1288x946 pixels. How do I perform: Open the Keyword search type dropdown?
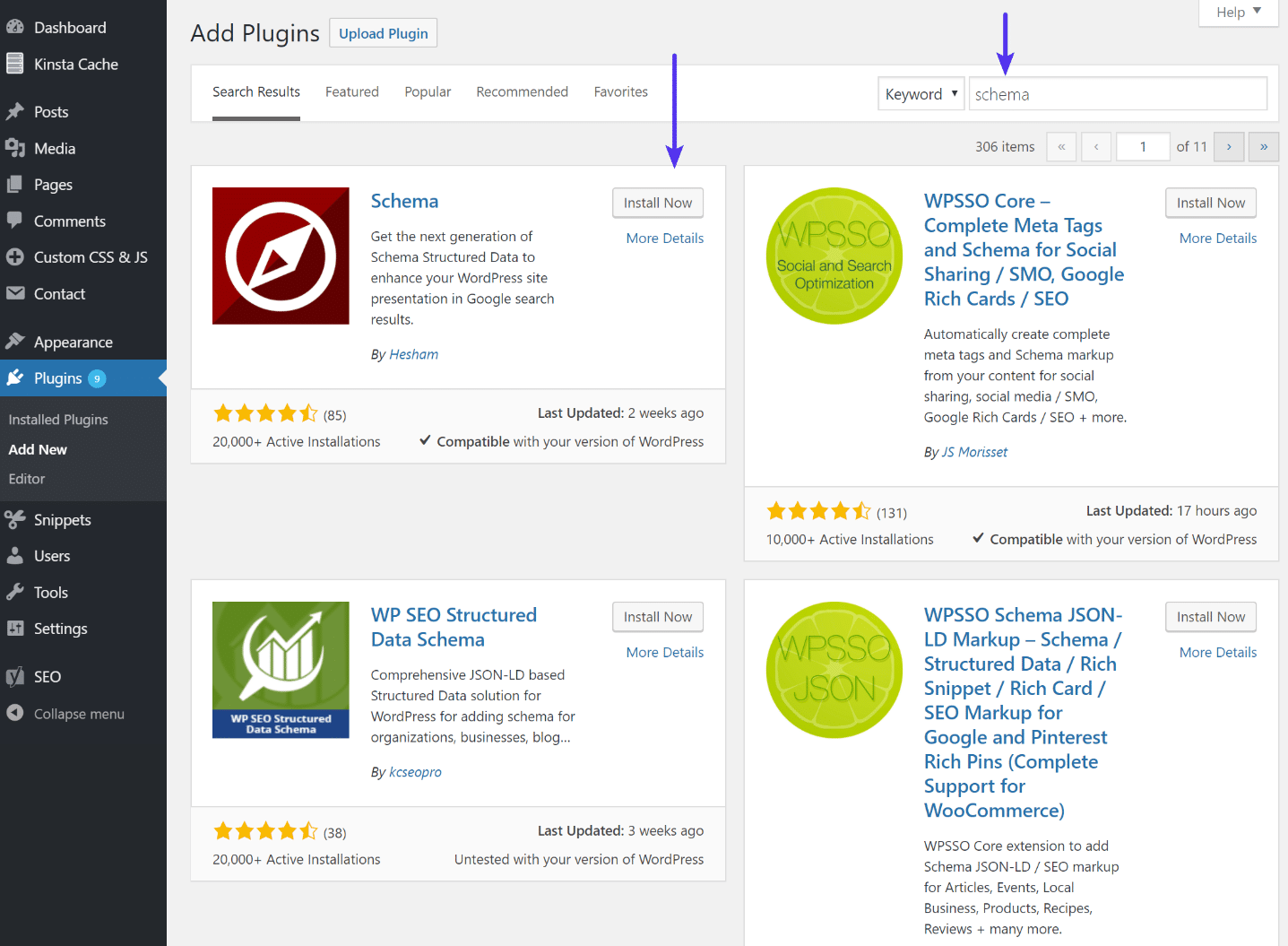(921, 94)
